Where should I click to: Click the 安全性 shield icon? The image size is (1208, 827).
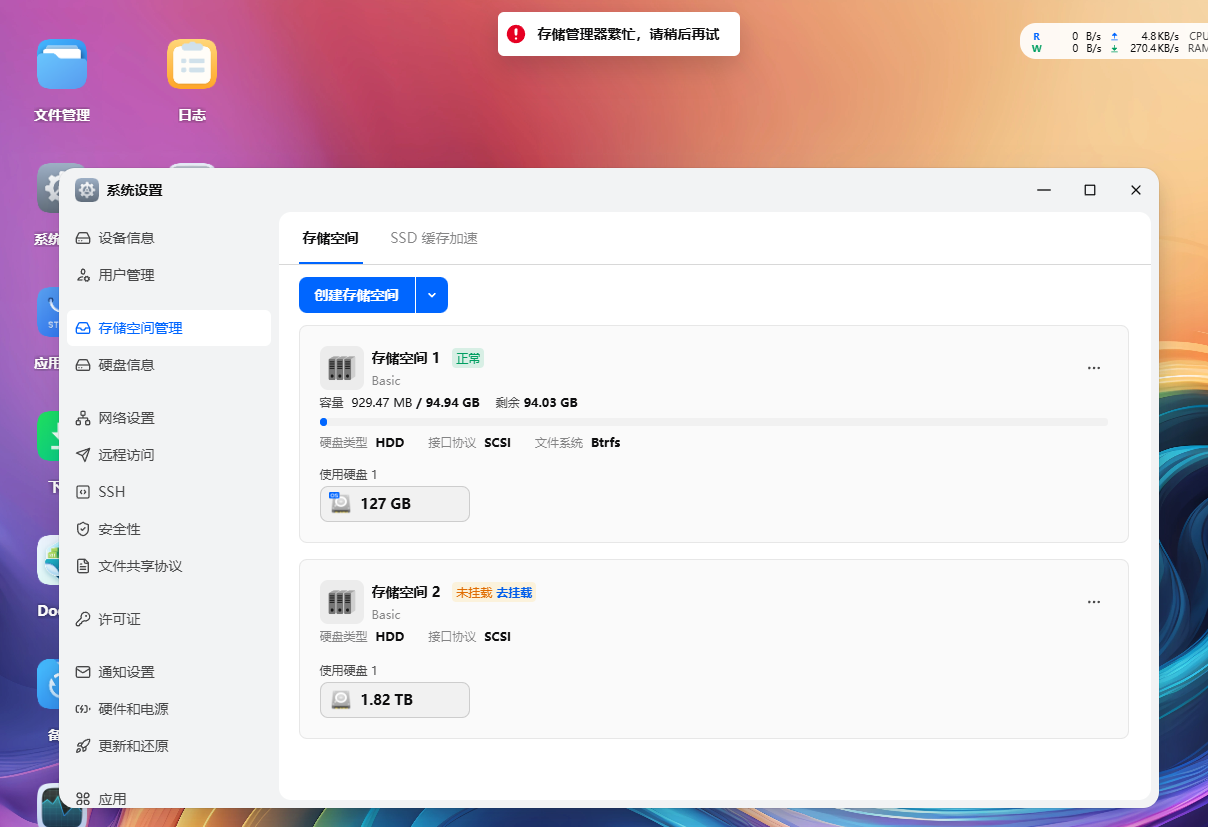pyautogui.click(x=83, y=529)
